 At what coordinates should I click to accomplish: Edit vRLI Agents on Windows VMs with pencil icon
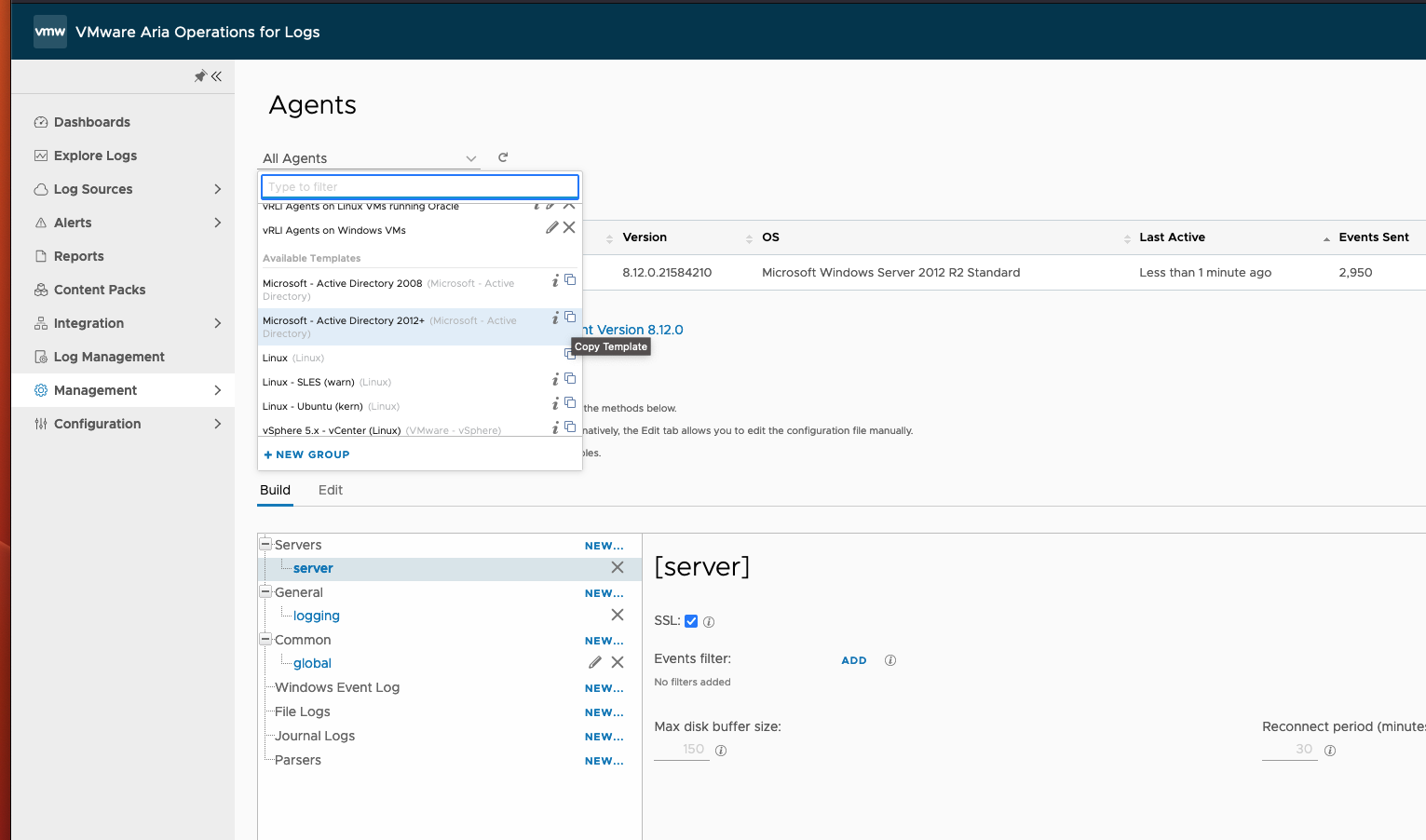pos(551,226)
